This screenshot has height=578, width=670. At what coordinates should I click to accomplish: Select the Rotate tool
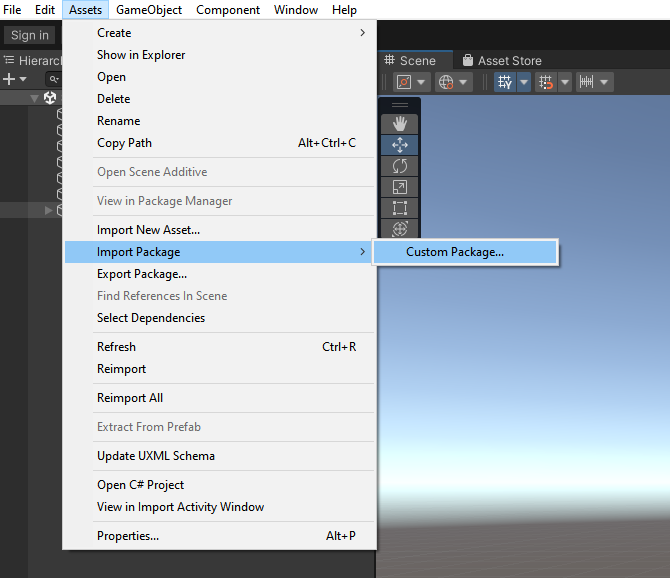click(400, 166)
